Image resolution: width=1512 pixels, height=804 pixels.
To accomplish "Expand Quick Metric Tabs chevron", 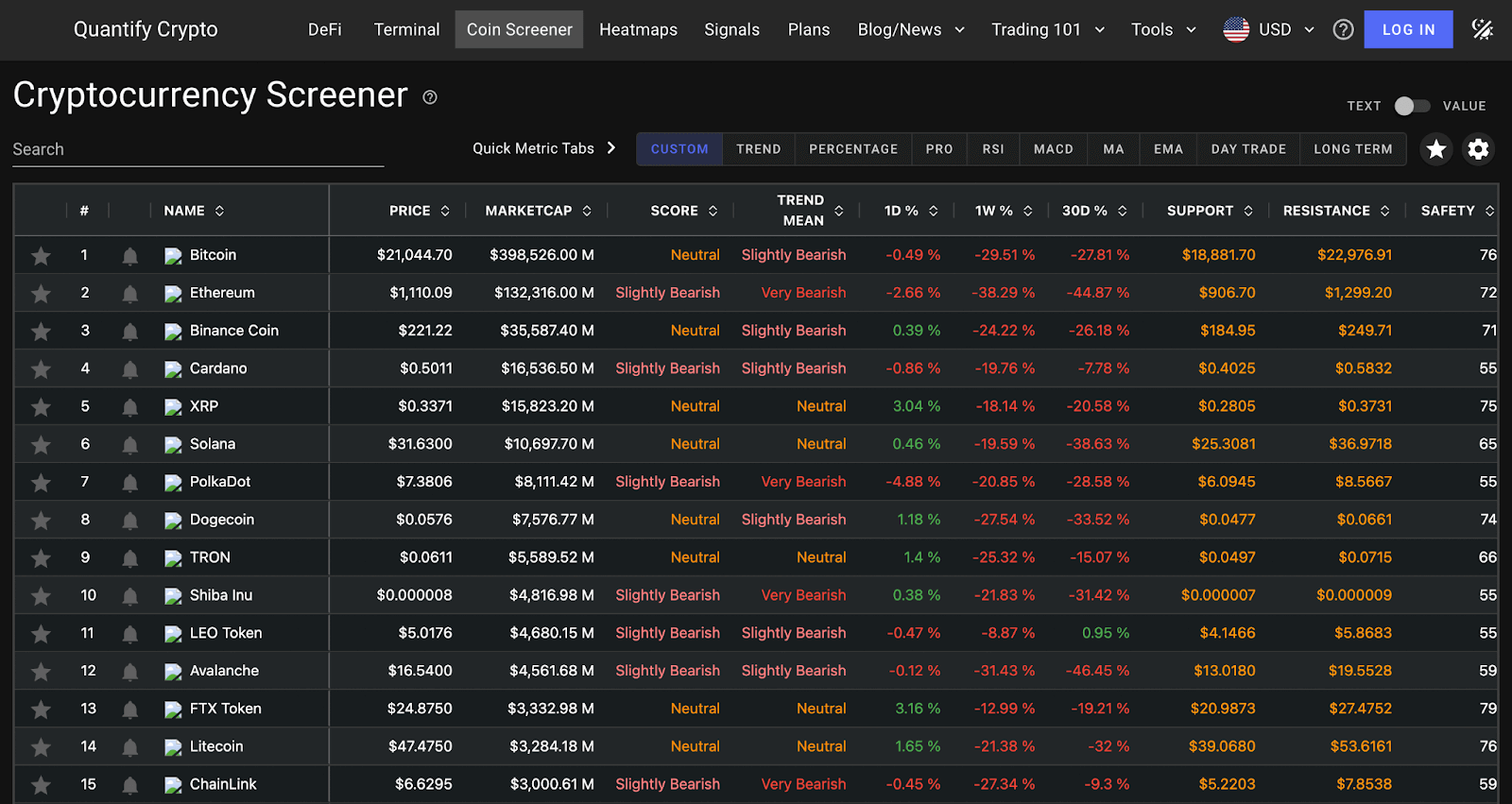I will [x=611, y=147].
